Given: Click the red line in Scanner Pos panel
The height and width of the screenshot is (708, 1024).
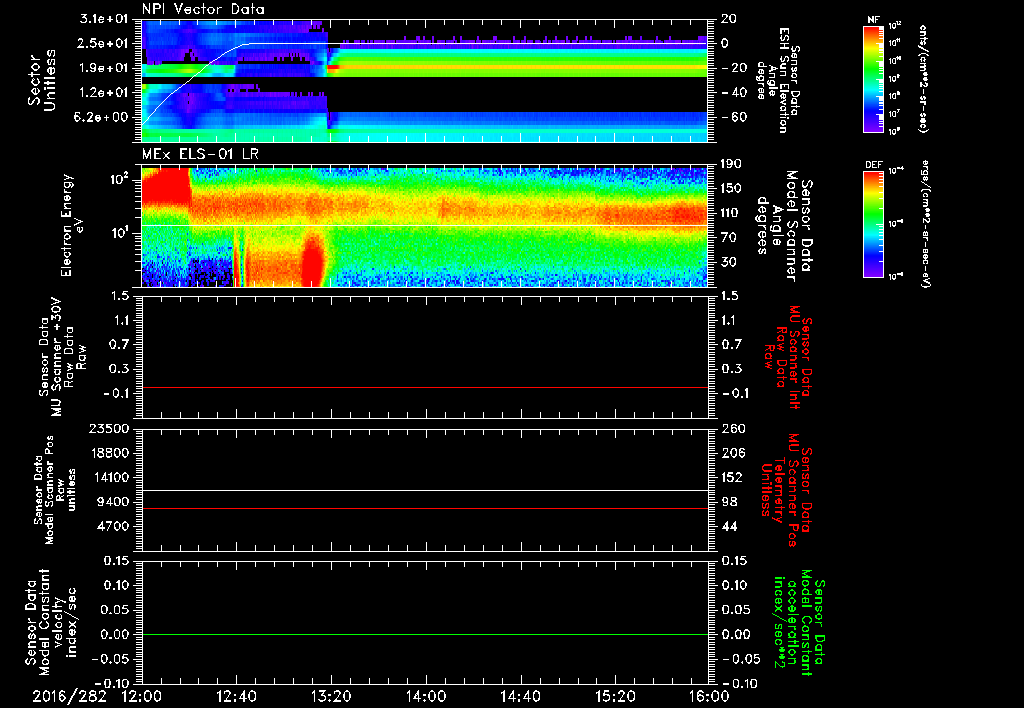Looking at the screenshot, I should pyautogui.click(x=425, y=508).
